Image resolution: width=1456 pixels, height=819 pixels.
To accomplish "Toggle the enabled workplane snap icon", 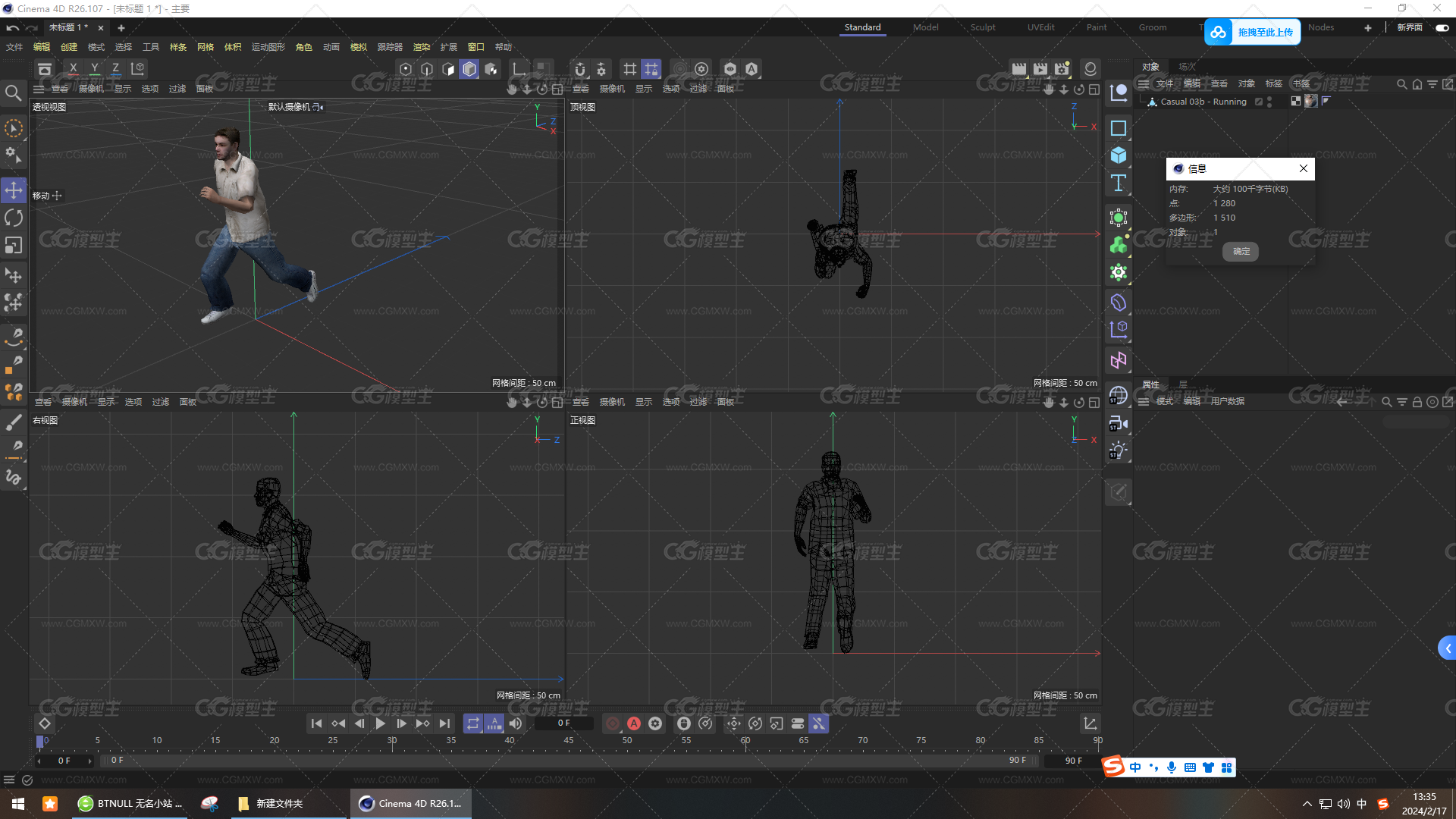I will (x=651, y=69).
